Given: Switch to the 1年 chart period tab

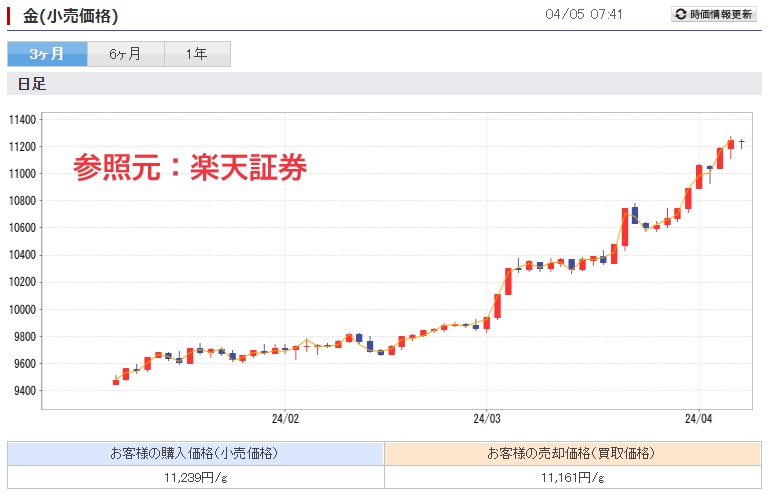Looking at the screenshot, I should coord(197,54).
